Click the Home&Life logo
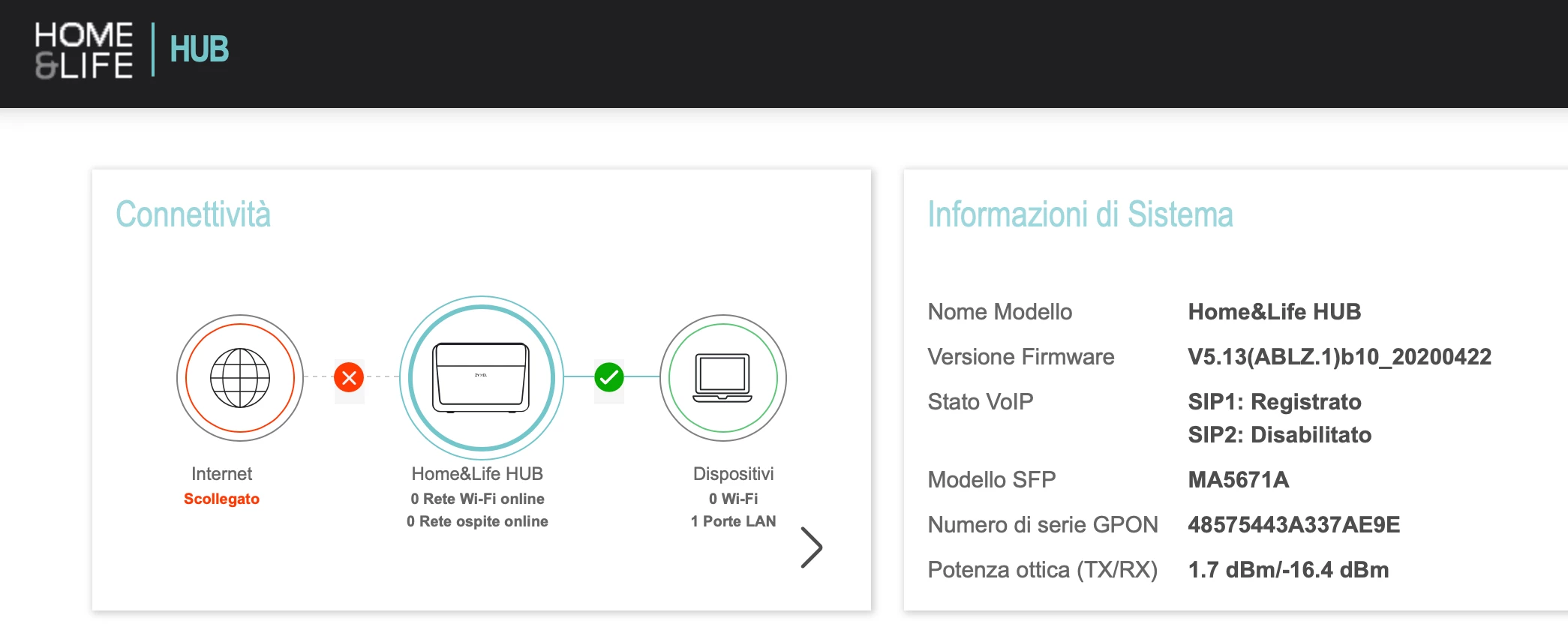 (x=84, y=50)
